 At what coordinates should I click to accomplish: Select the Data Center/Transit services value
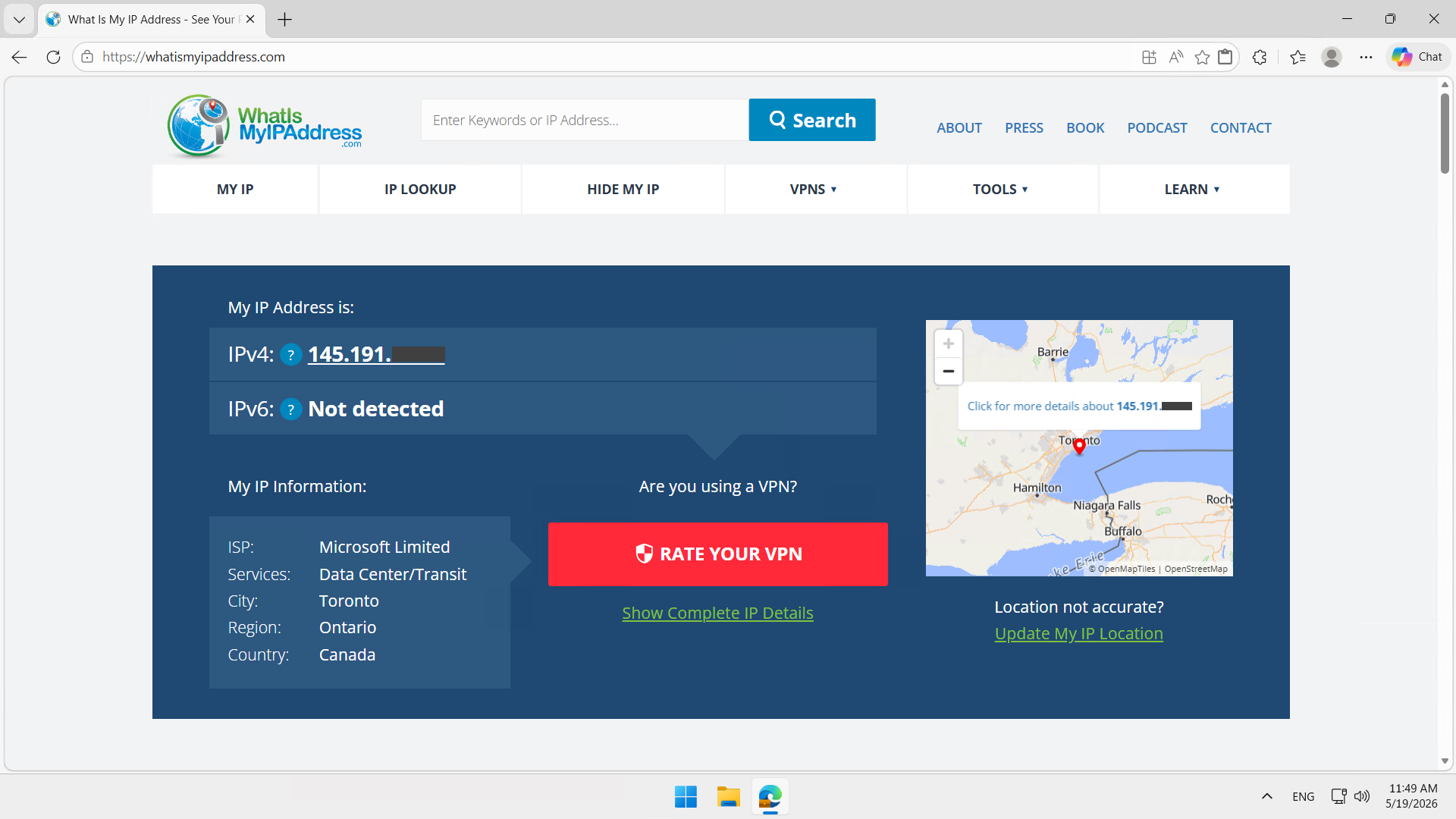[x=393, y=575]
